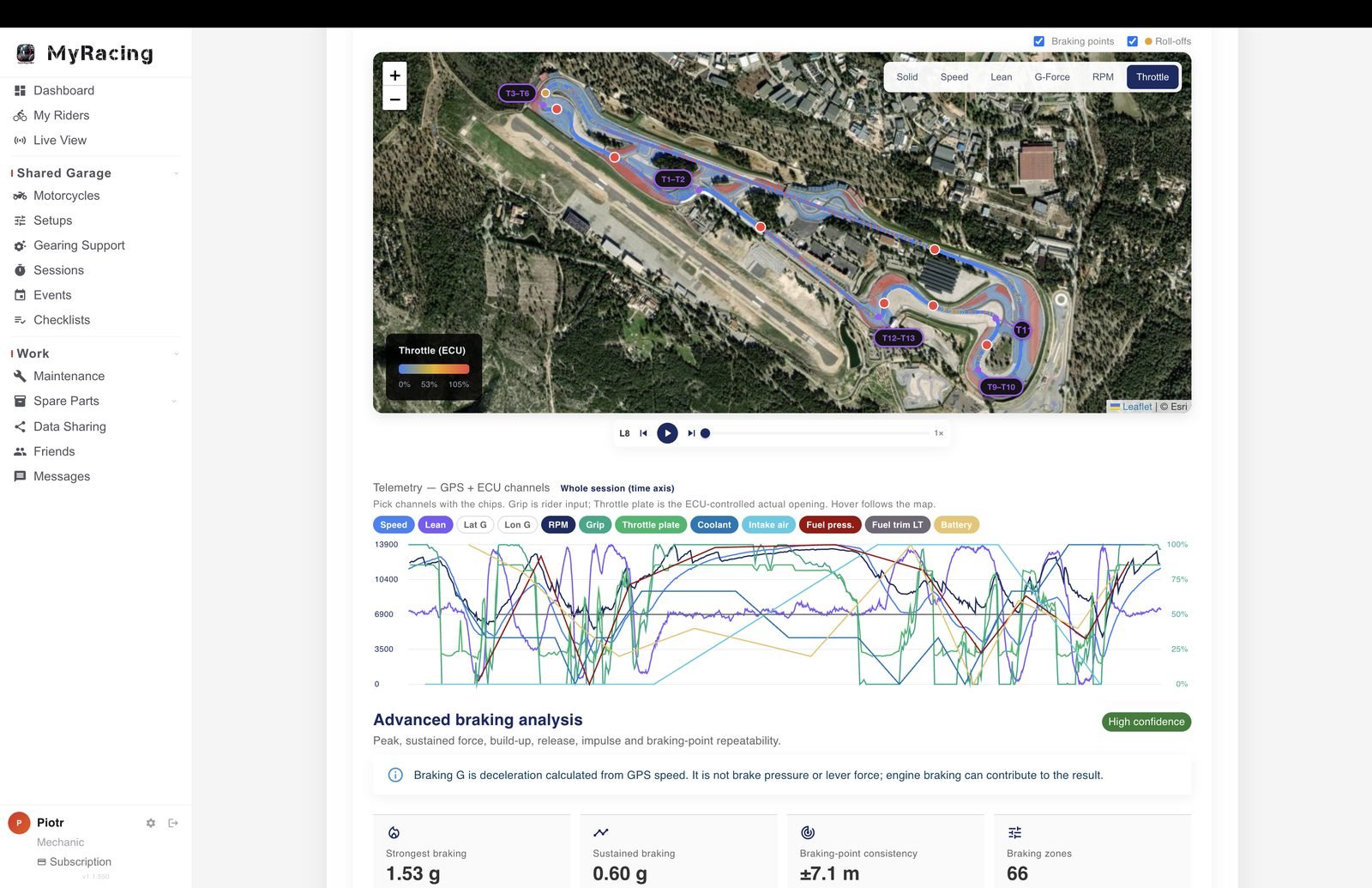Toggle the Grip channel chip

tap(595, 525)
